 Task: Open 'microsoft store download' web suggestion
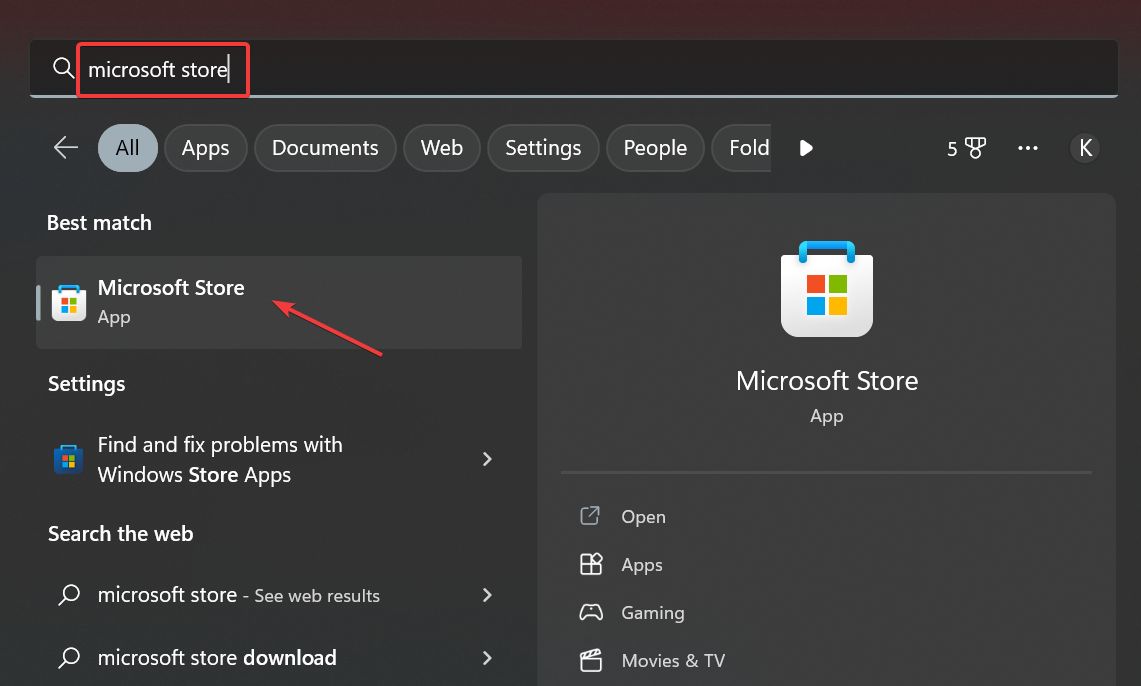279,658
